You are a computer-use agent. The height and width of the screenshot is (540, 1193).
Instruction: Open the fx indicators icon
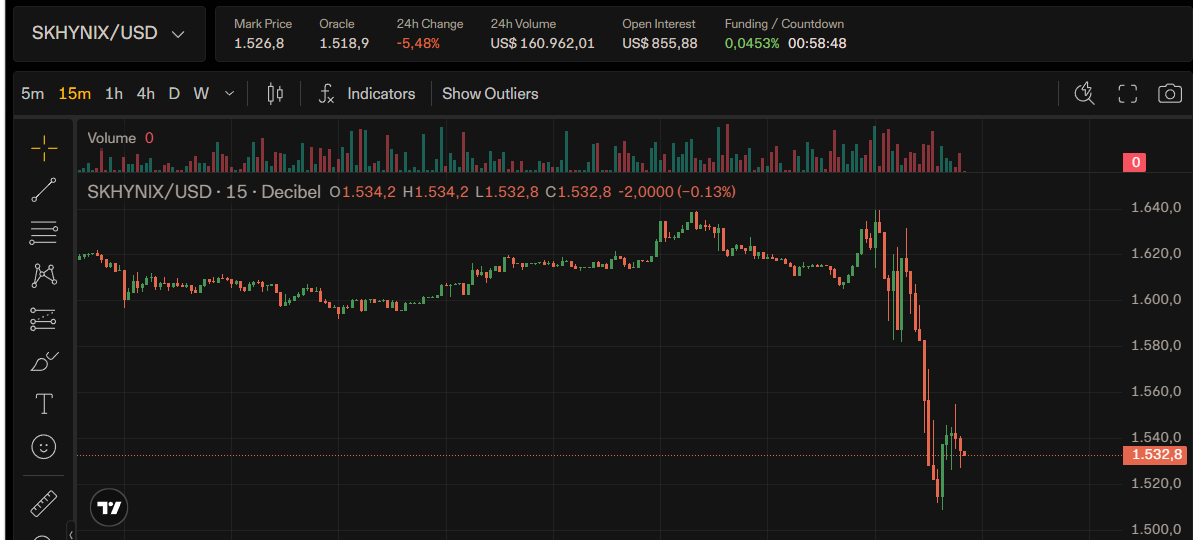[x=326, y=94]
